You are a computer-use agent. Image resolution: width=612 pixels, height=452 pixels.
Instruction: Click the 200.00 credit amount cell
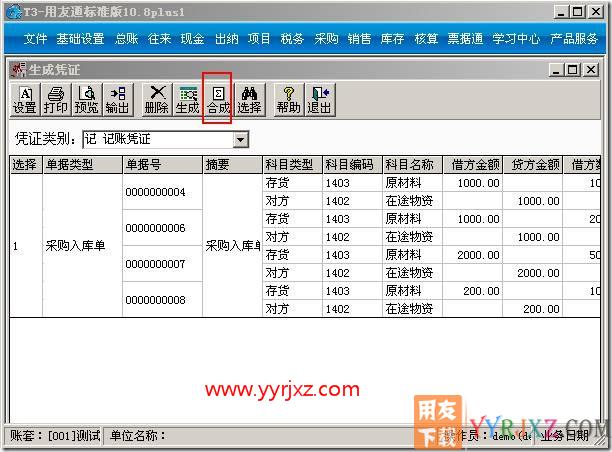click(x=533, y=309)
